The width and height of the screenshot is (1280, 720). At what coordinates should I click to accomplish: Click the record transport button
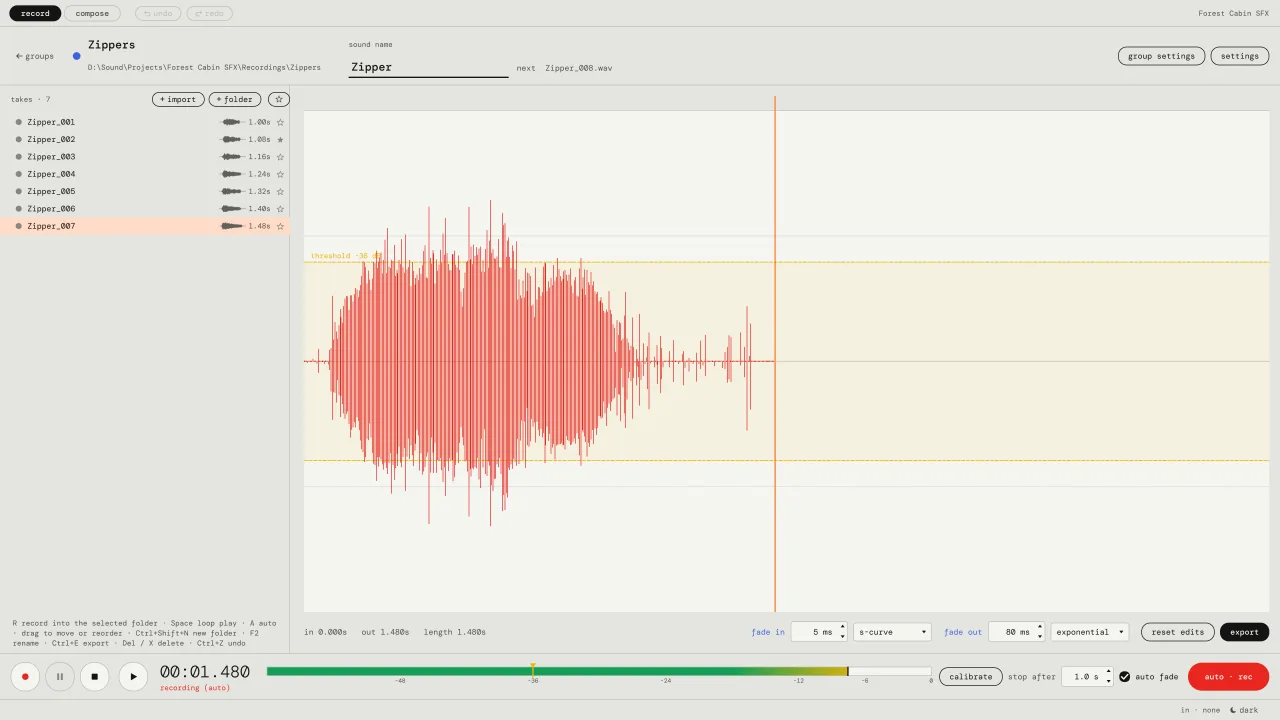(x=25, y=677)
